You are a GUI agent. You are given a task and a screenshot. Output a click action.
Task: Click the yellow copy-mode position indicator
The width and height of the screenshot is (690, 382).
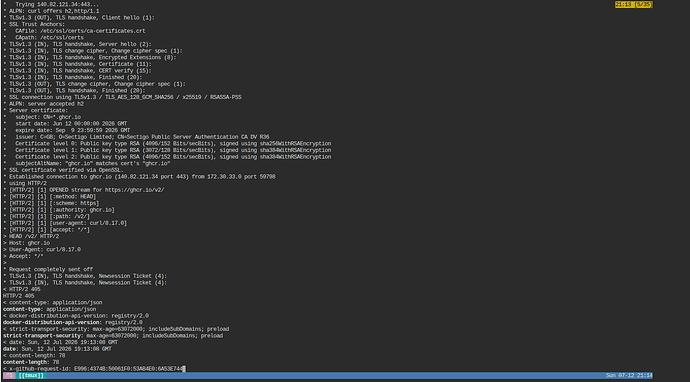(634, 4)
